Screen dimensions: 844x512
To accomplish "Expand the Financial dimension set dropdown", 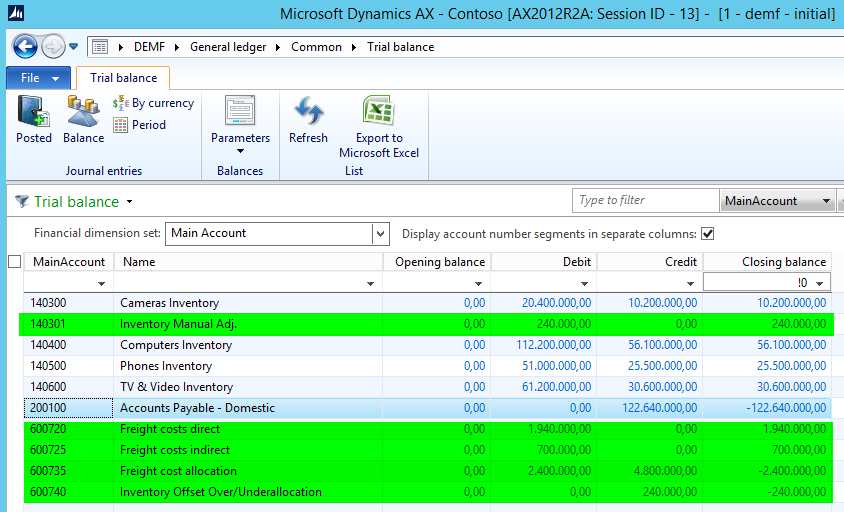I will click(x=380, y=234).
